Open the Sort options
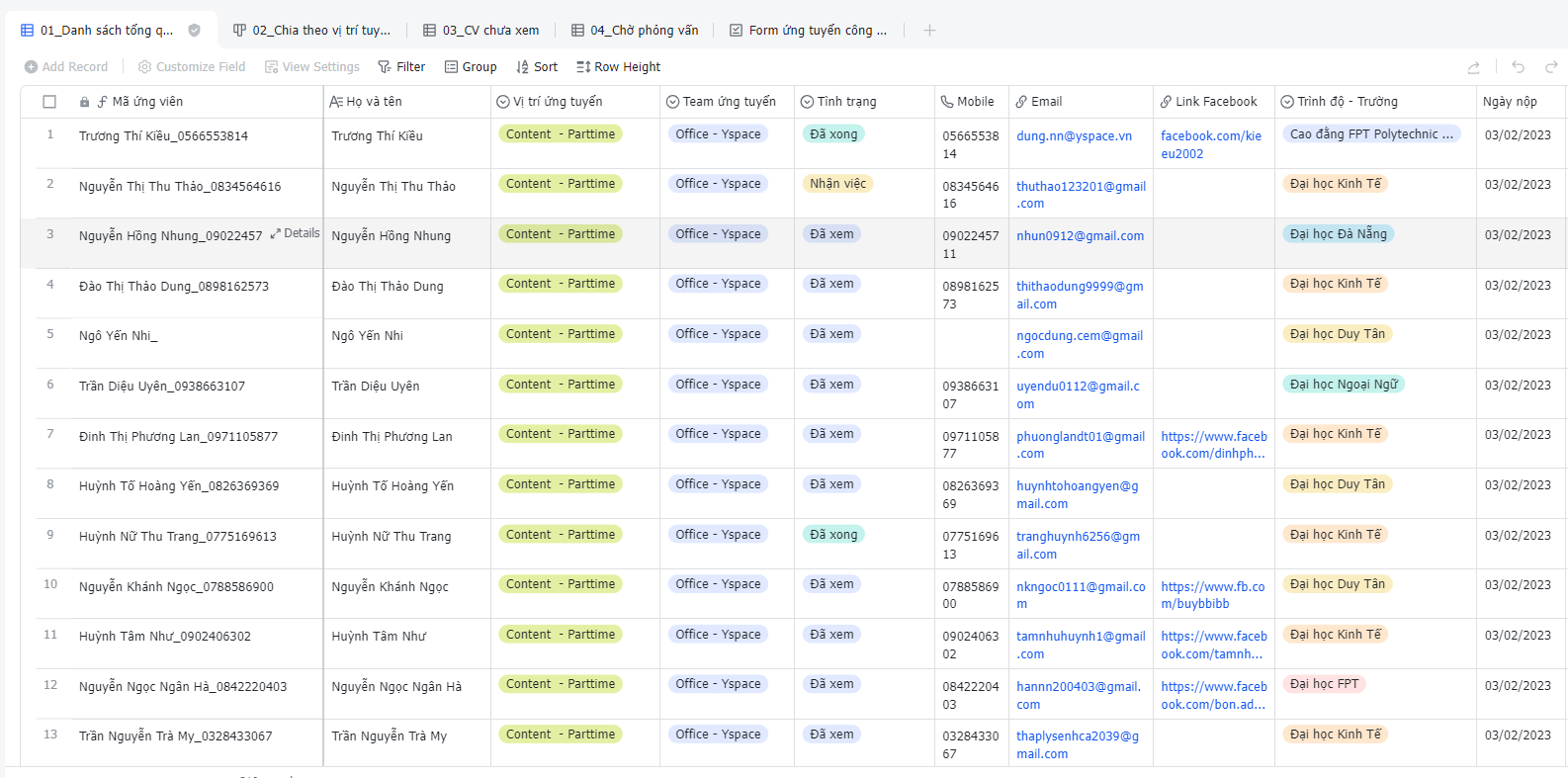This screenshot has width=1568, height=778. [x=537, y=67]
